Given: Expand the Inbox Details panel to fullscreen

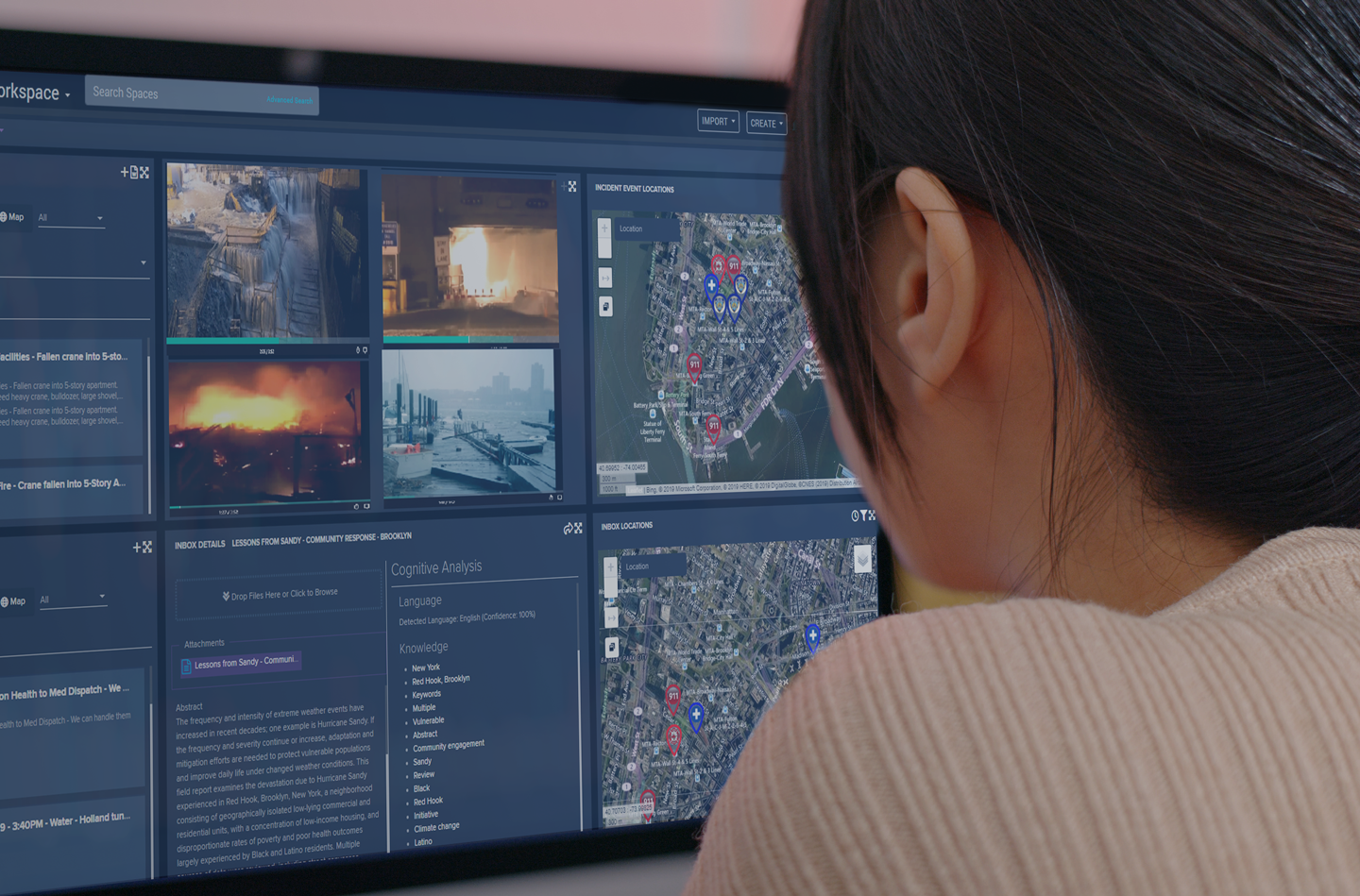Looking at the screenshot, I should [x=578, y=528].
